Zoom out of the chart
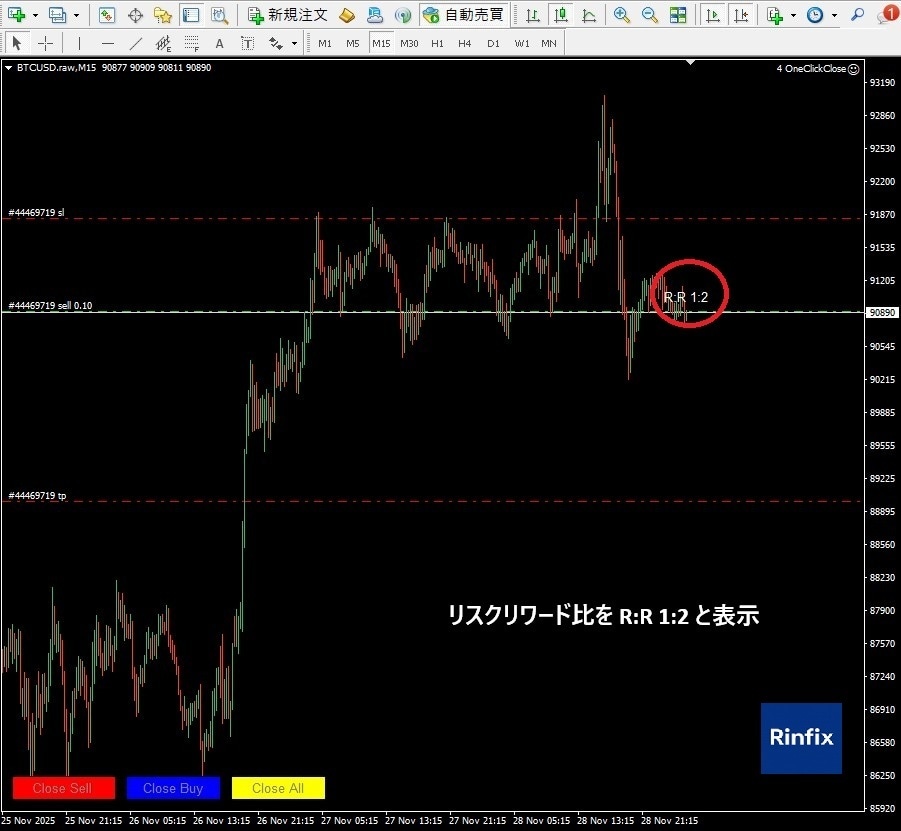This screenshot has height=831, width=901. click(x=649, y=15)
